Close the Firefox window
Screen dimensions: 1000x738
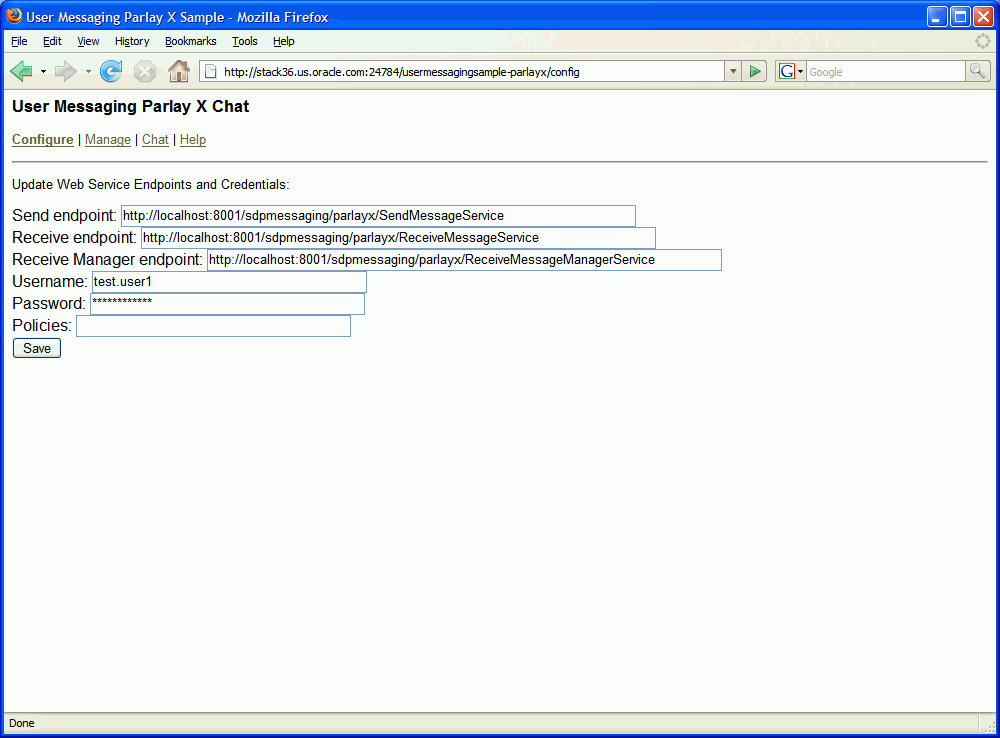983,17
